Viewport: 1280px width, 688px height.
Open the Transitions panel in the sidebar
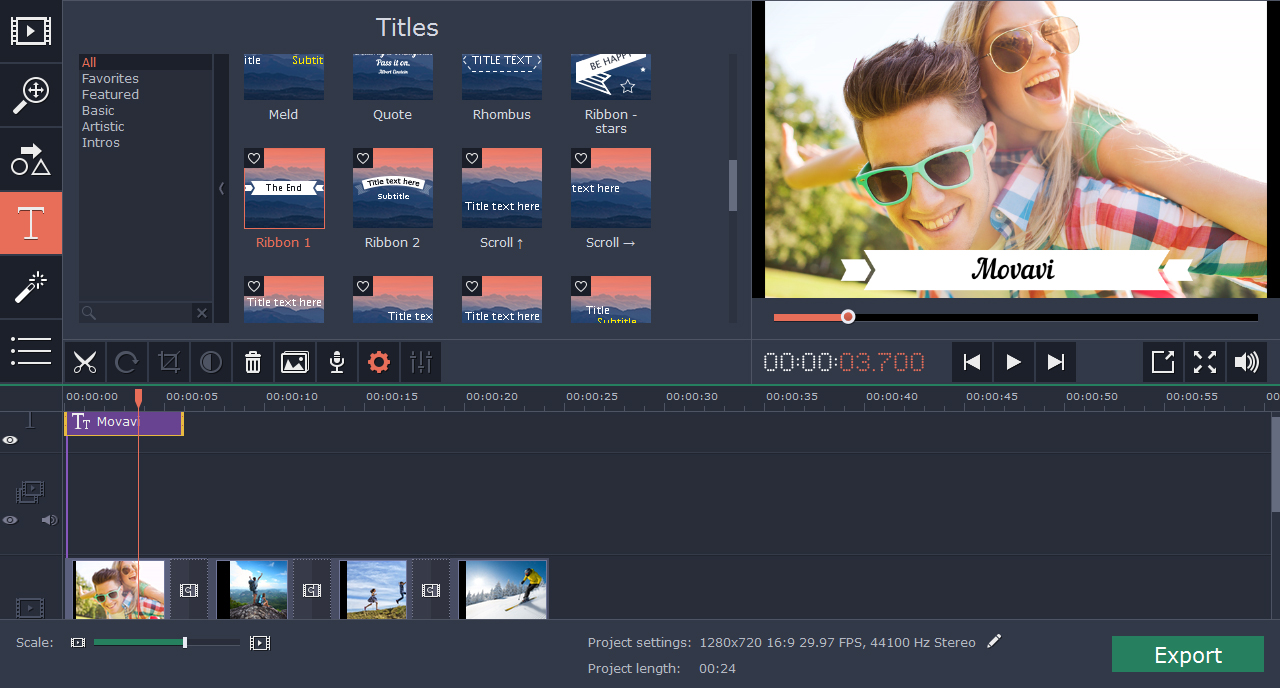click(31, 159)
